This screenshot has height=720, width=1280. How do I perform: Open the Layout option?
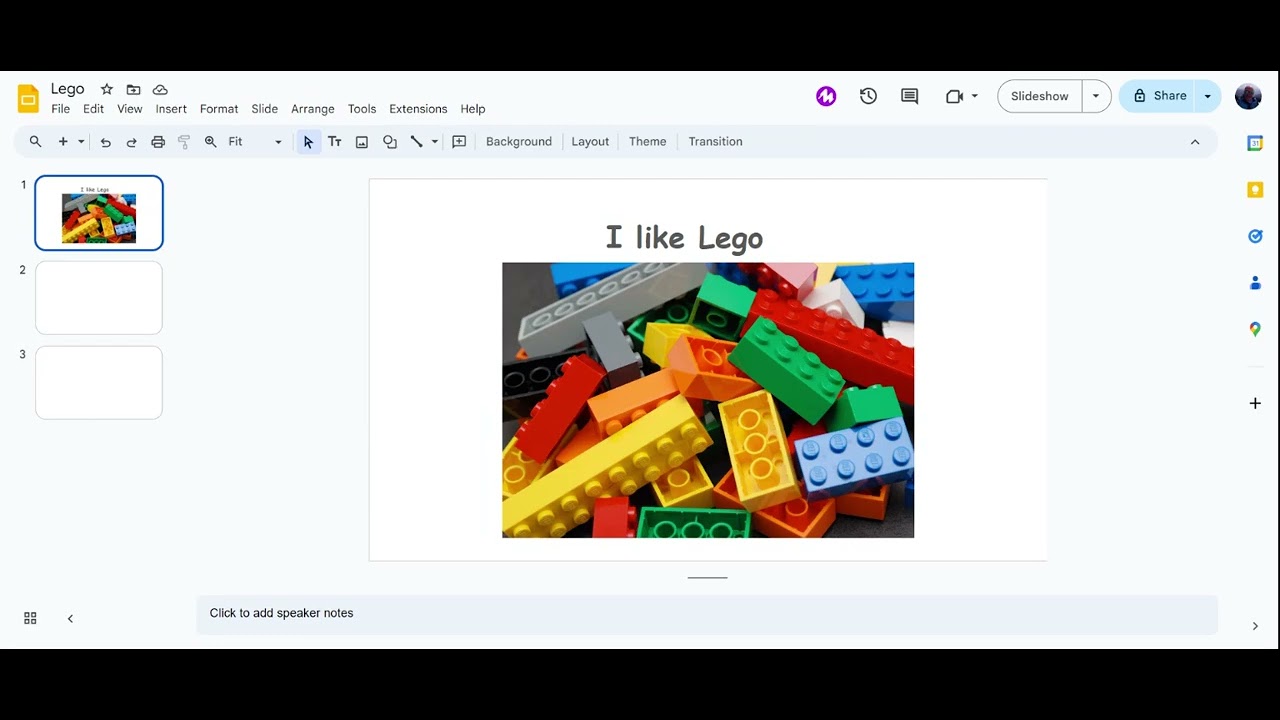tap(590, 142)
